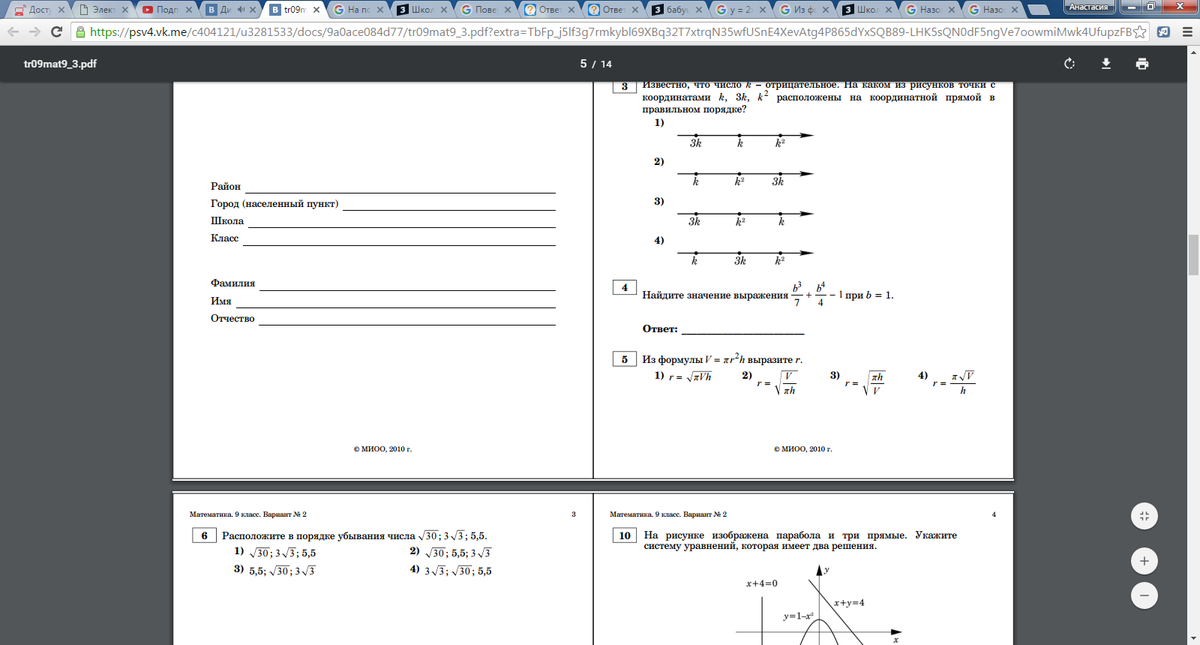Screen dimensions: 1200x645
Task: Close the бабу tab
Action: coord(698,10)
